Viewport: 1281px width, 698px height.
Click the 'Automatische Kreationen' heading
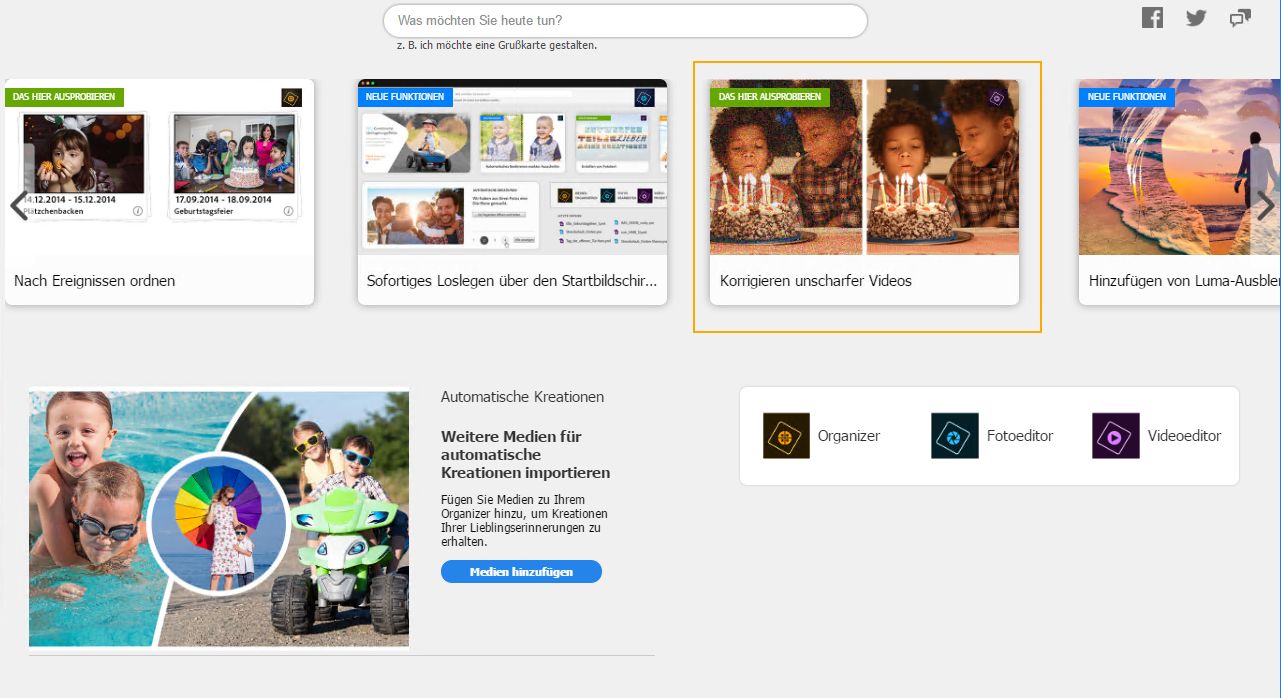522,397
